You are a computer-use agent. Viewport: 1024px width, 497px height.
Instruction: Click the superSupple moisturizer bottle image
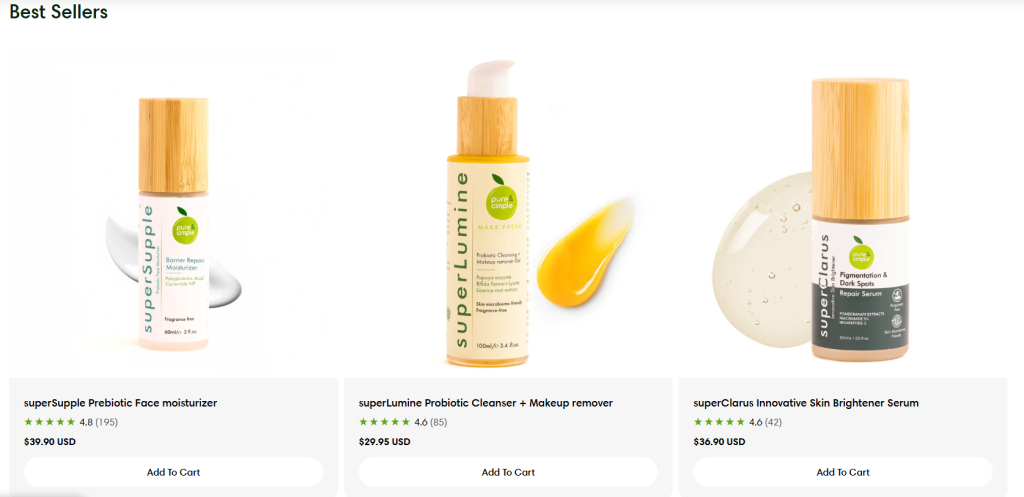coord(174,224)
